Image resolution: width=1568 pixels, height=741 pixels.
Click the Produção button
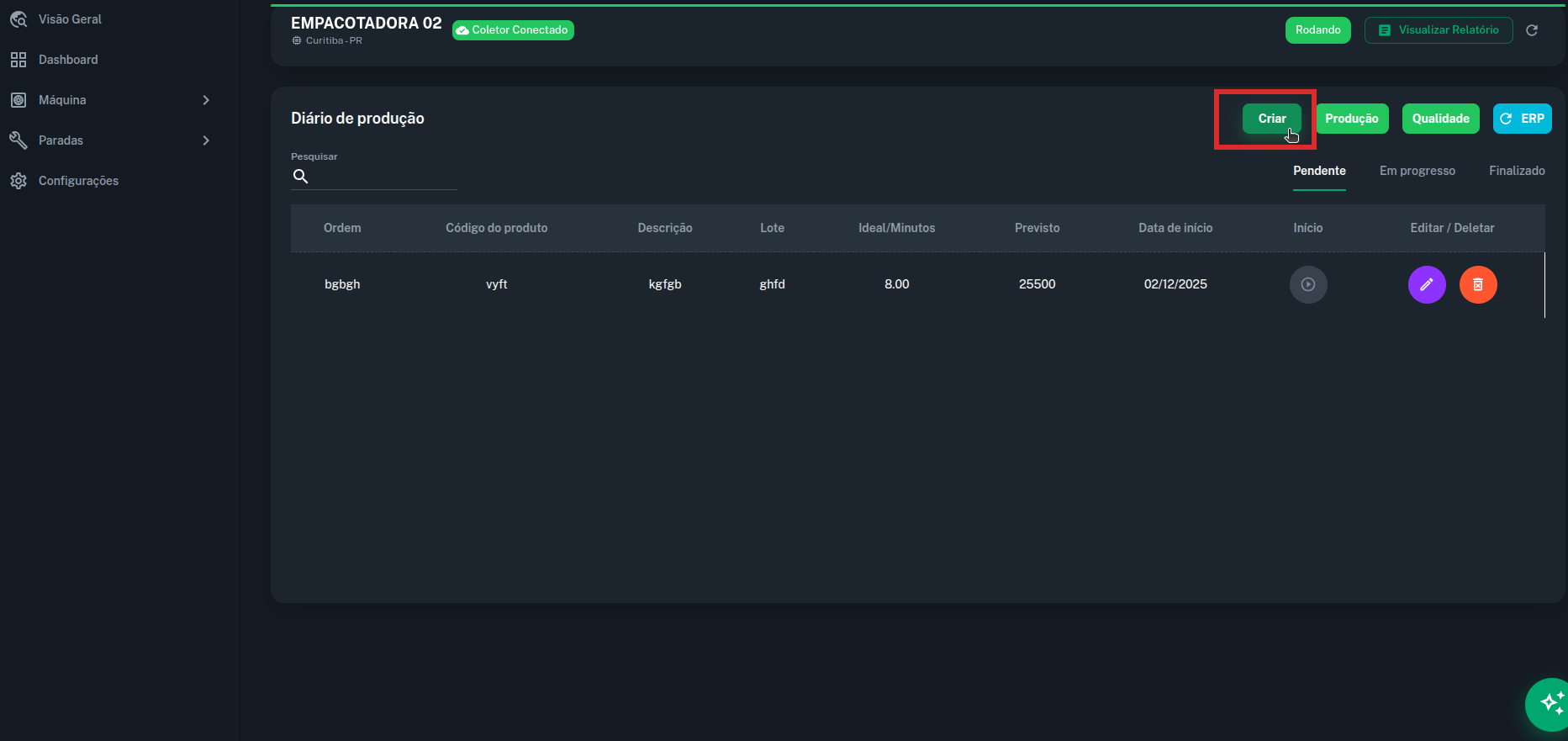(1351, 119)
